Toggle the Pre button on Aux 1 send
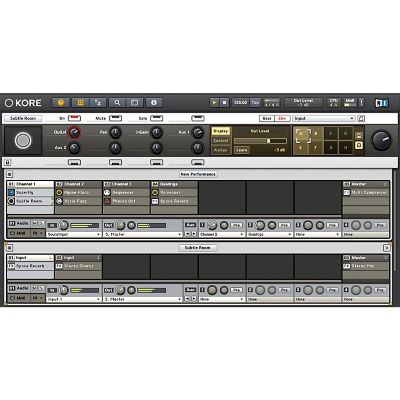This screenshot has height=400, width=400. pos(236,226)
